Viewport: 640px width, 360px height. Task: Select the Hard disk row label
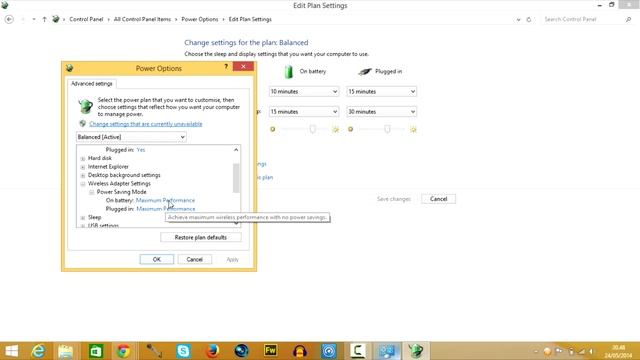[100, 158]
